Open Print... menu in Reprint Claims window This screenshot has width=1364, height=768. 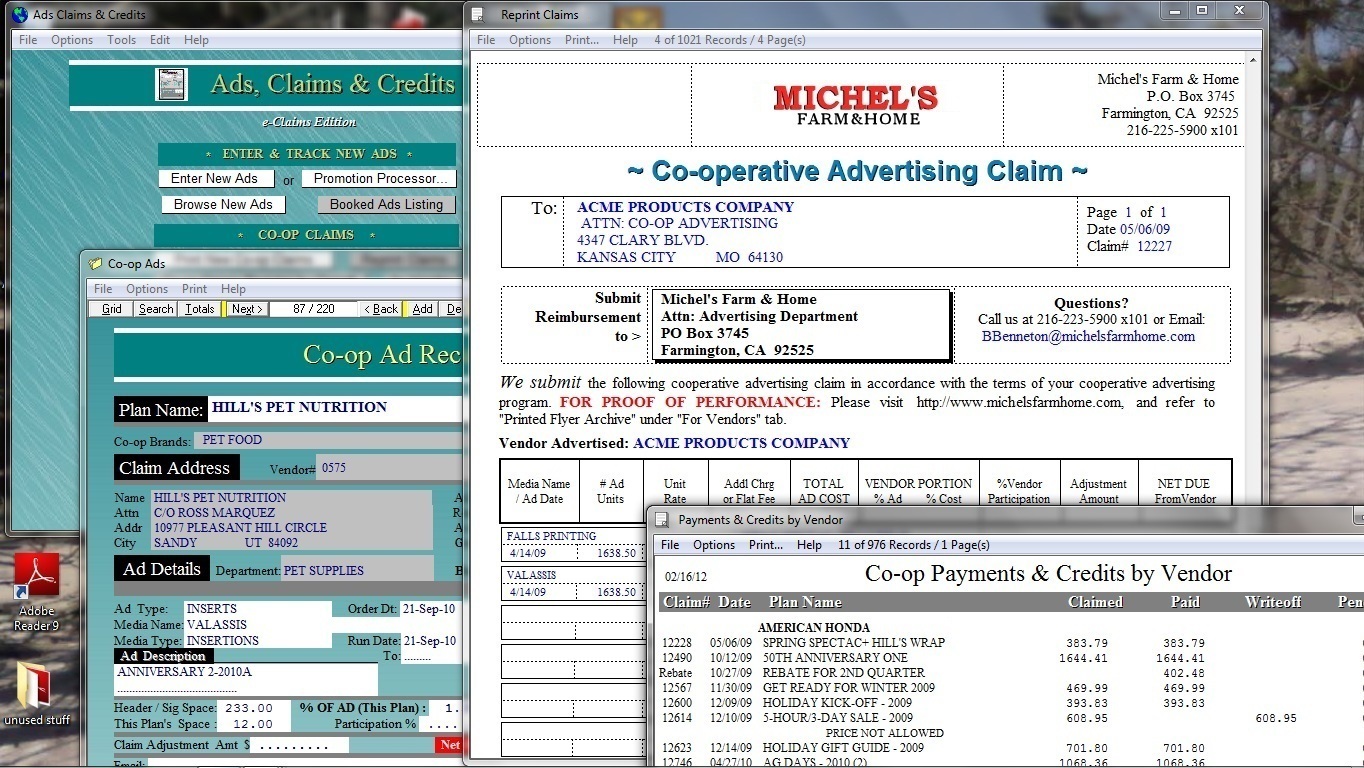(582, 40)
